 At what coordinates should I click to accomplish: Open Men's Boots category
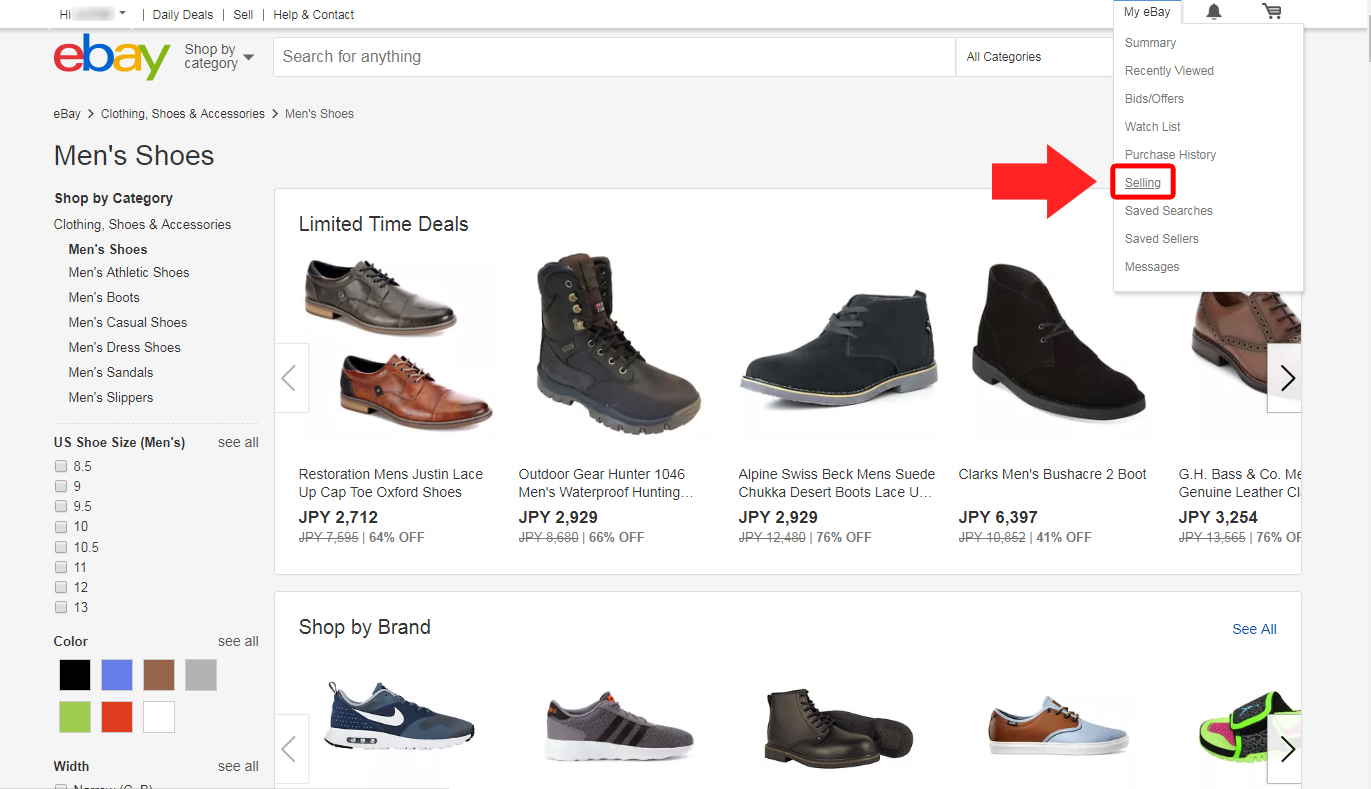click(104, 297)
